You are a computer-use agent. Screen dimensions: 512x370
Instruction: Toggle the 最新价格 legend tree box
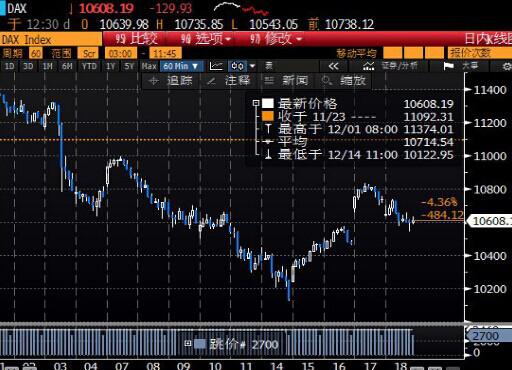[256, 103]
